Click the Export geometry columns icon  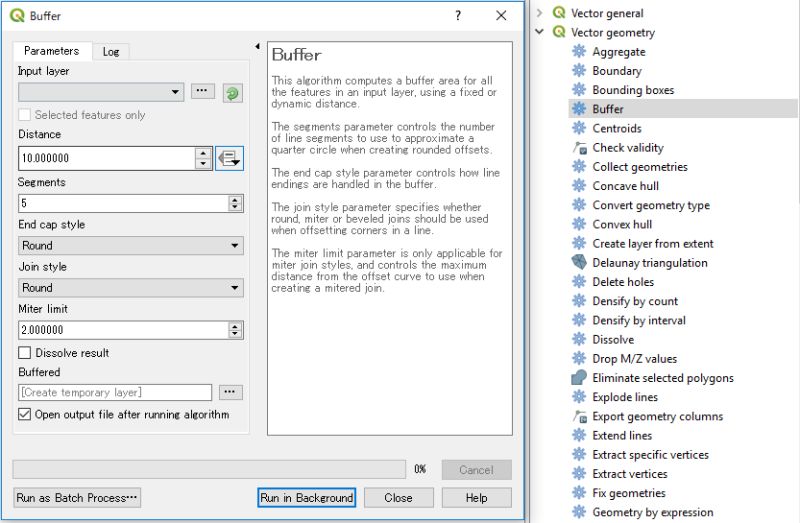[x=579, y=416]
